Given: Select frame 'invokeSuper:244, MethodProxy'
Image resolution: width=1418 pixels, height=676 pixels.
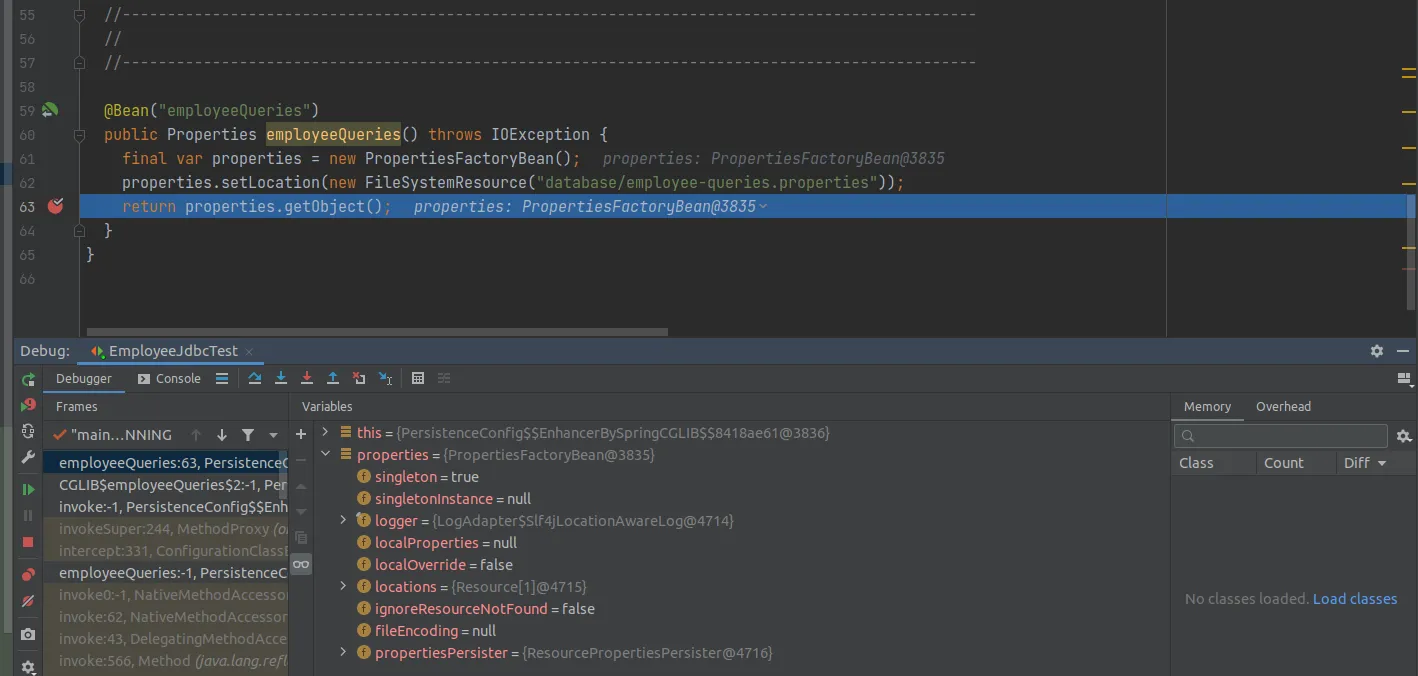Looking at the screenshot, I should (x=166, y=529).
